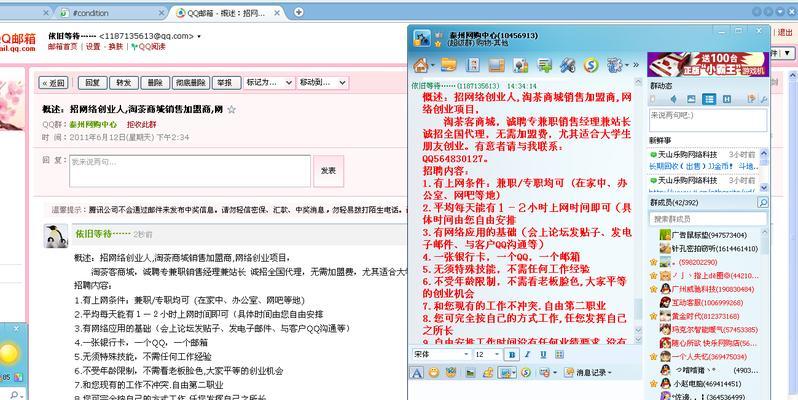This screenshot has height=400, width=798.
Task: Search group members magnifier icon
Action: pos(762,203)
